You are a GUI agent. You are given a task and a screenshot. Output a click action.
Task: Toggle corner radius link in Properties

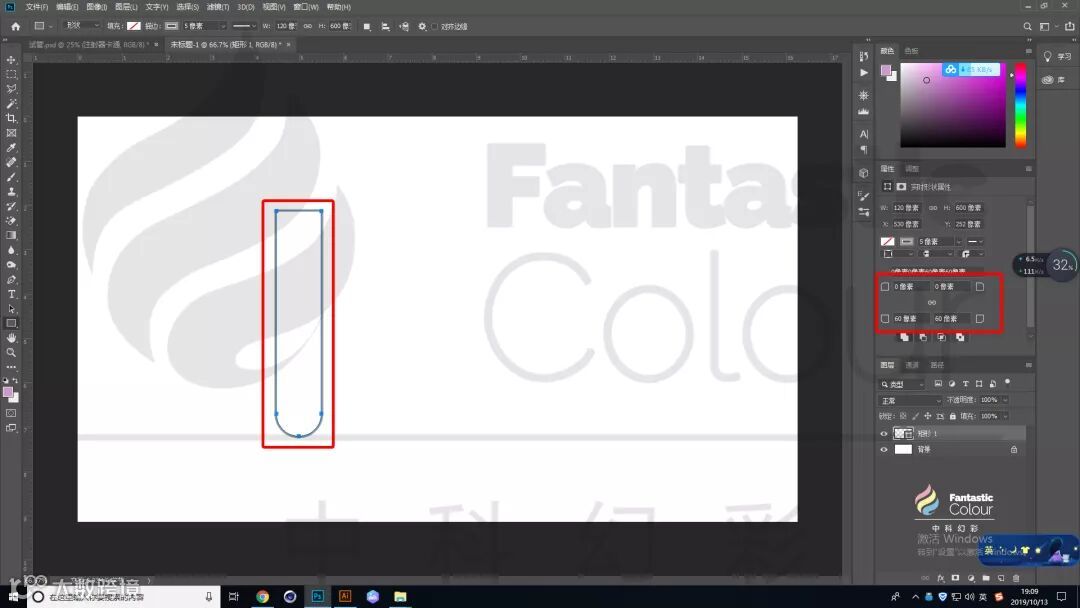click(x=932, y=302)
